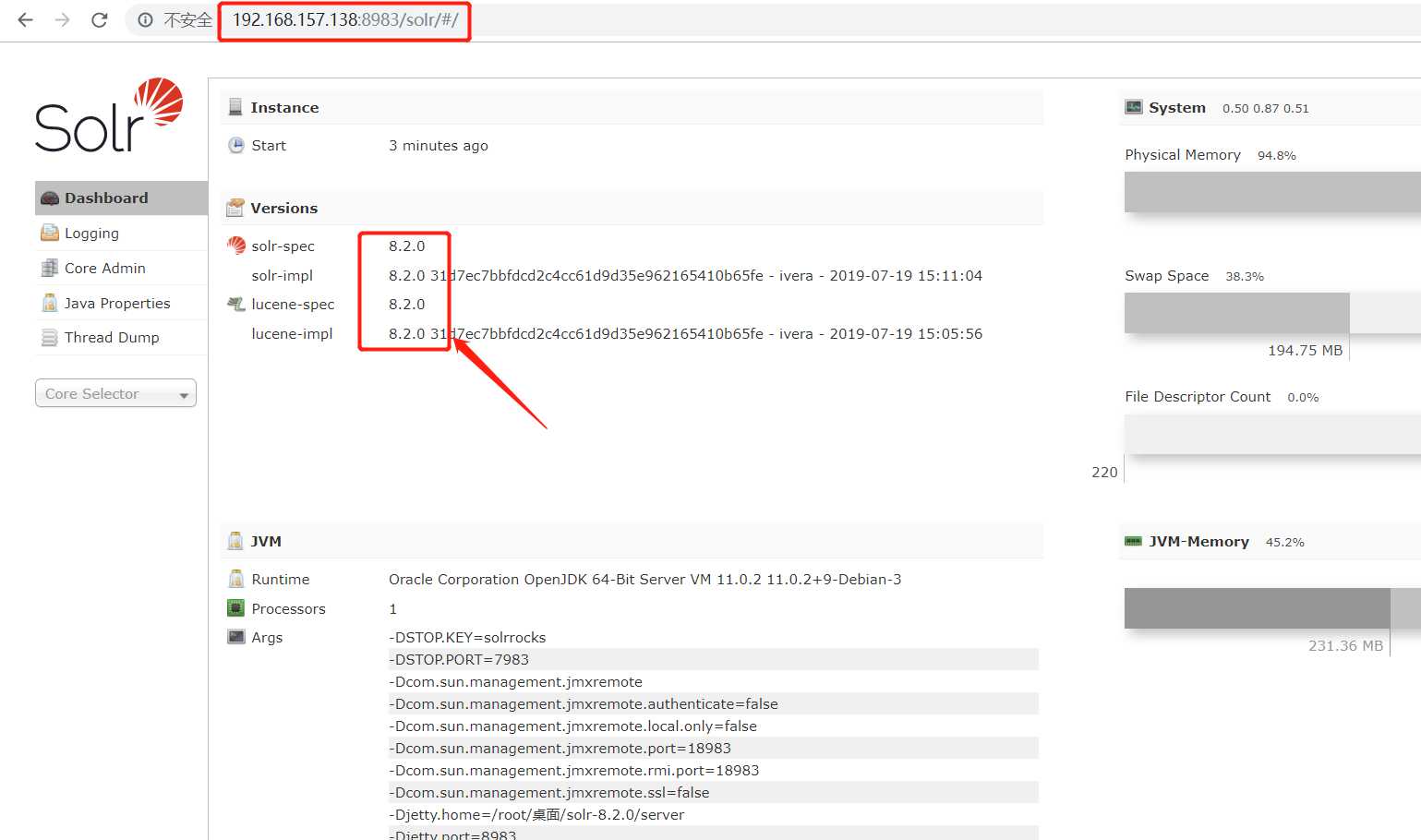The height and width of the screenshot is (840, 1421).
Task: Click the 'JVM' section heading
Action: [266, 541]
